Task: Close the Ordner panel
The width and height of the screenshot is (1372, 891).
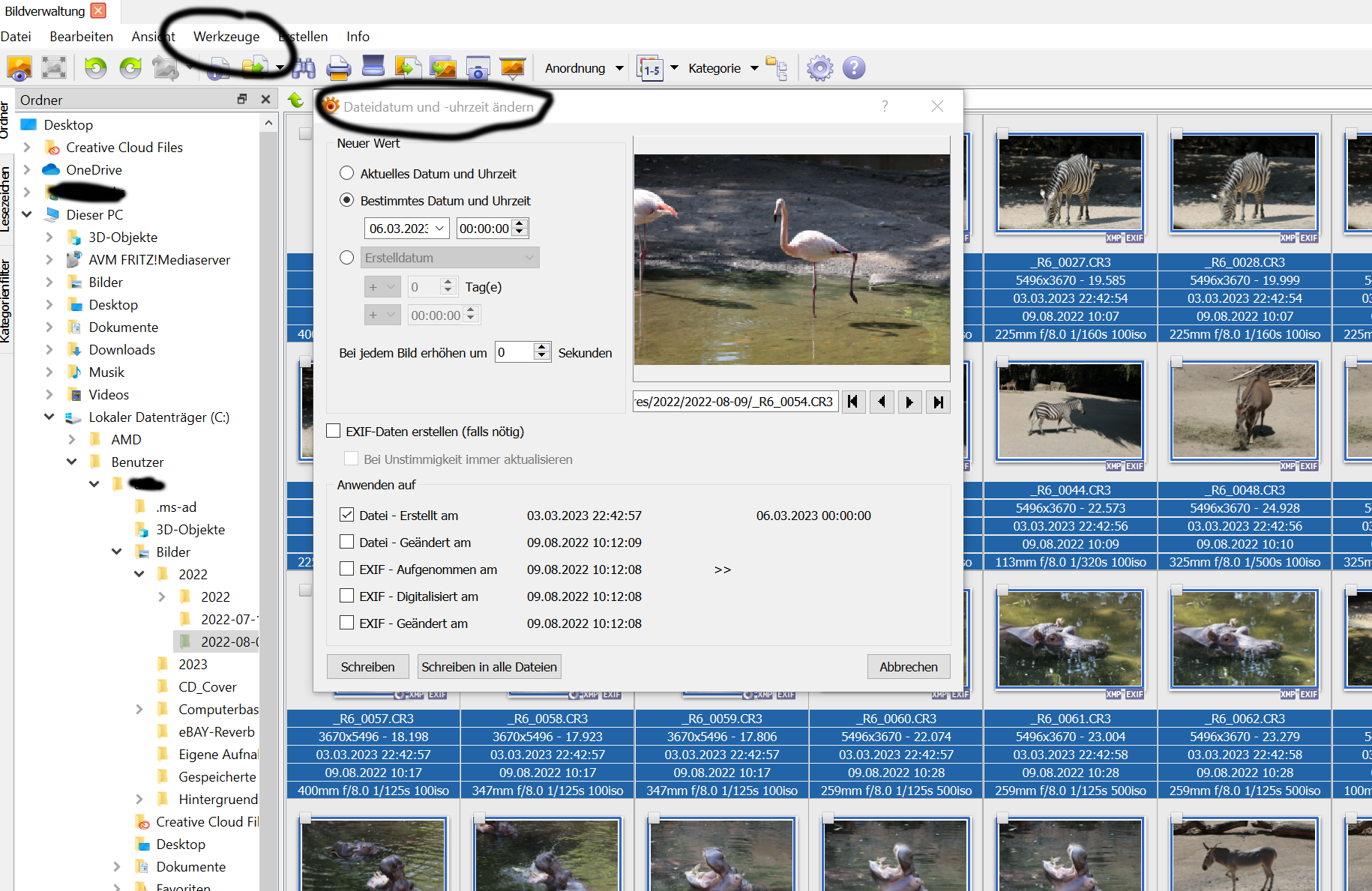Action: [x=265, y=99]
